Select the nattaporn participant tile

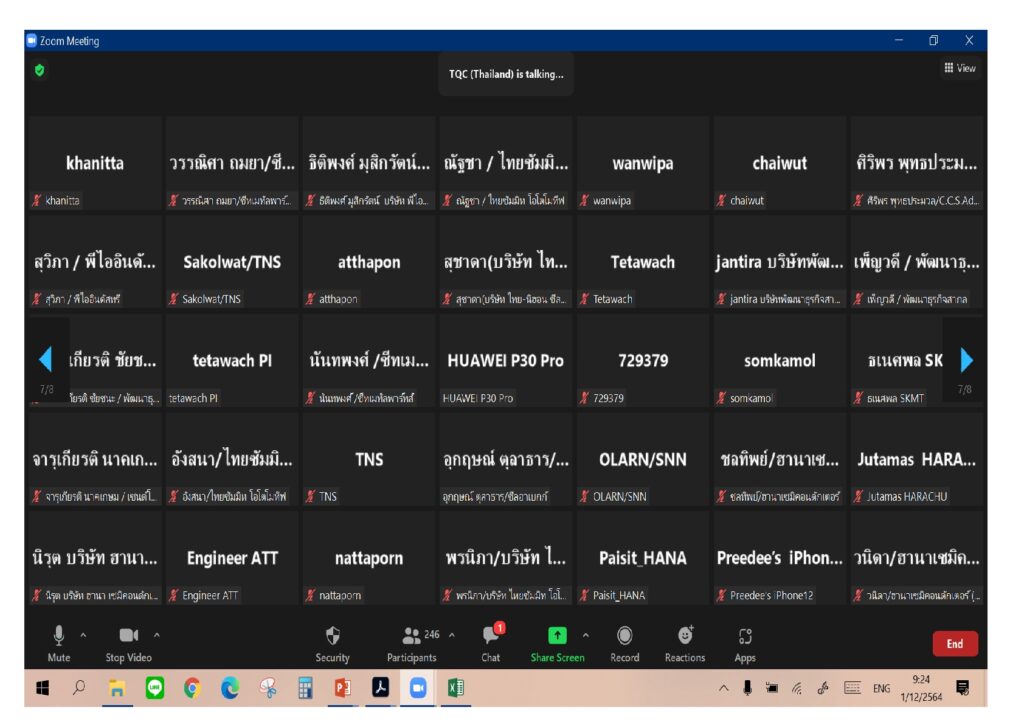click(369, 558)
